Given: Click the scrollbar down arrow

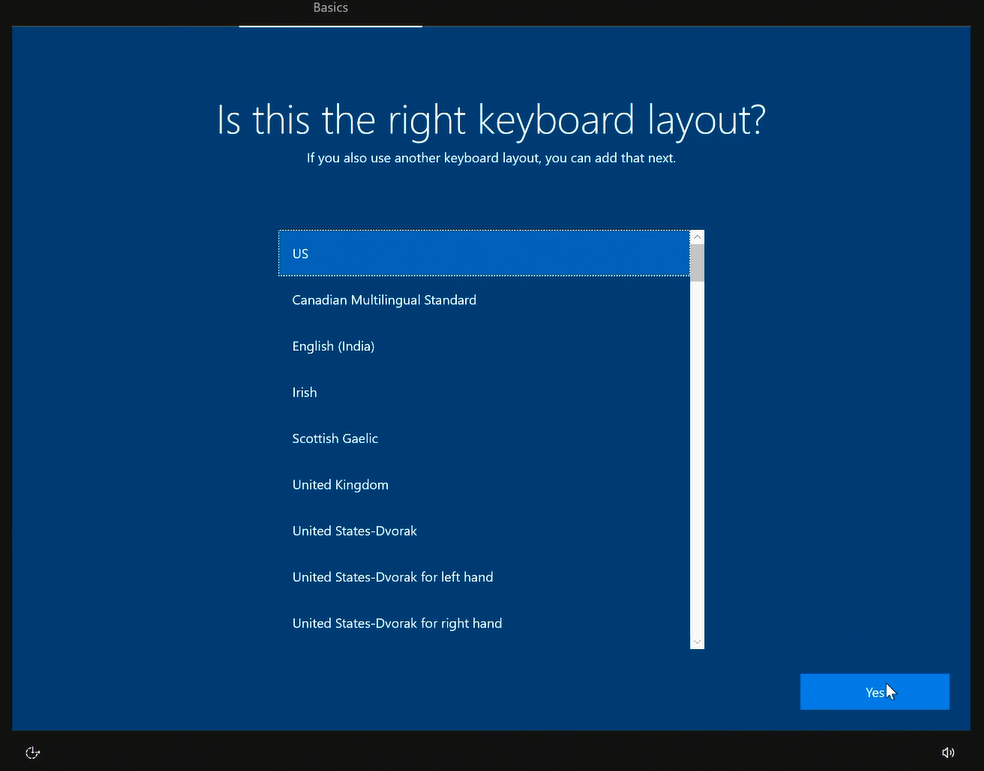Looking at the screenshot, I should pyautogui.click(x=697, y=641).
